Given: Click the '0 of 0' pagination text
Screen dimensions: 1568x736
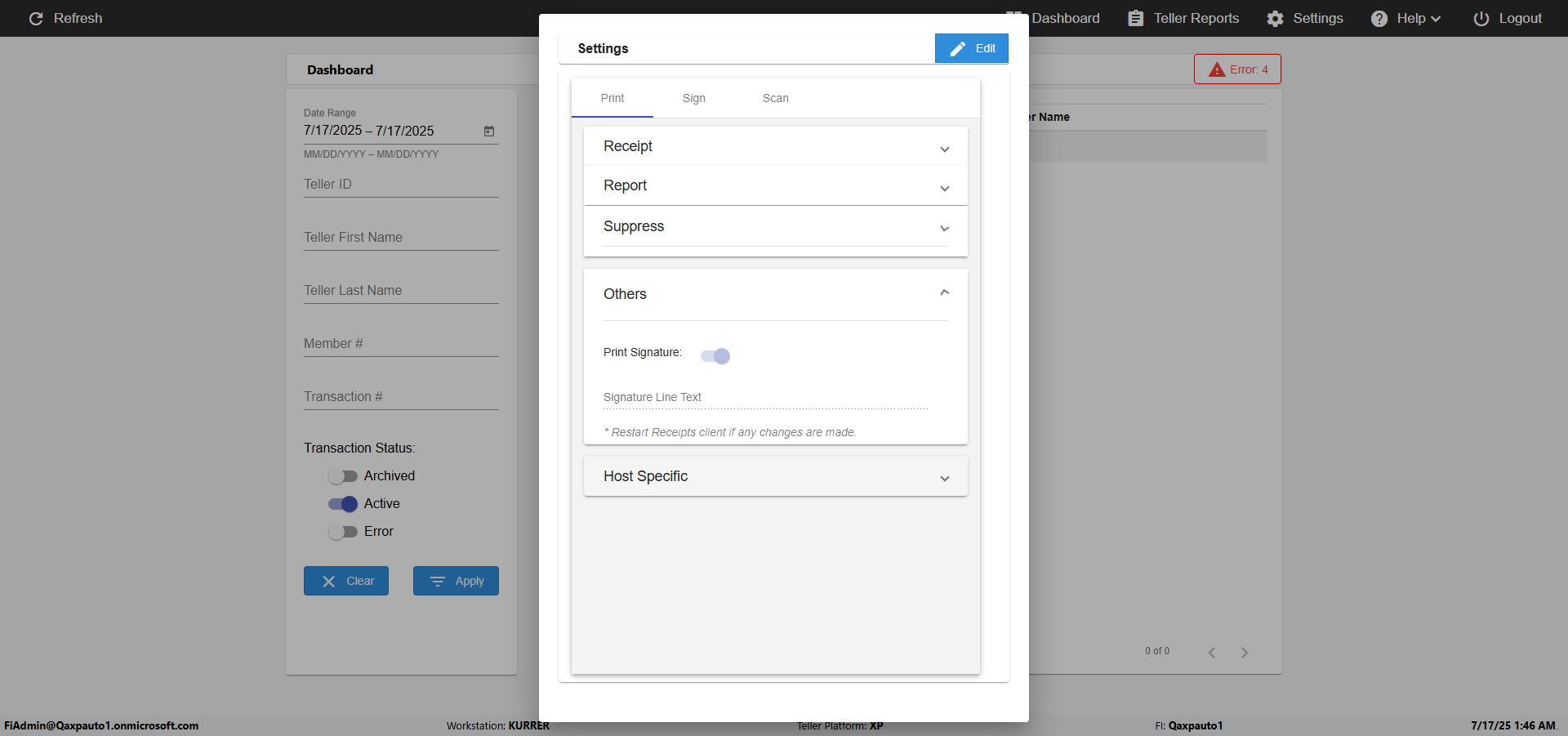Looking at the screenshot, I should click(1157, 651).
